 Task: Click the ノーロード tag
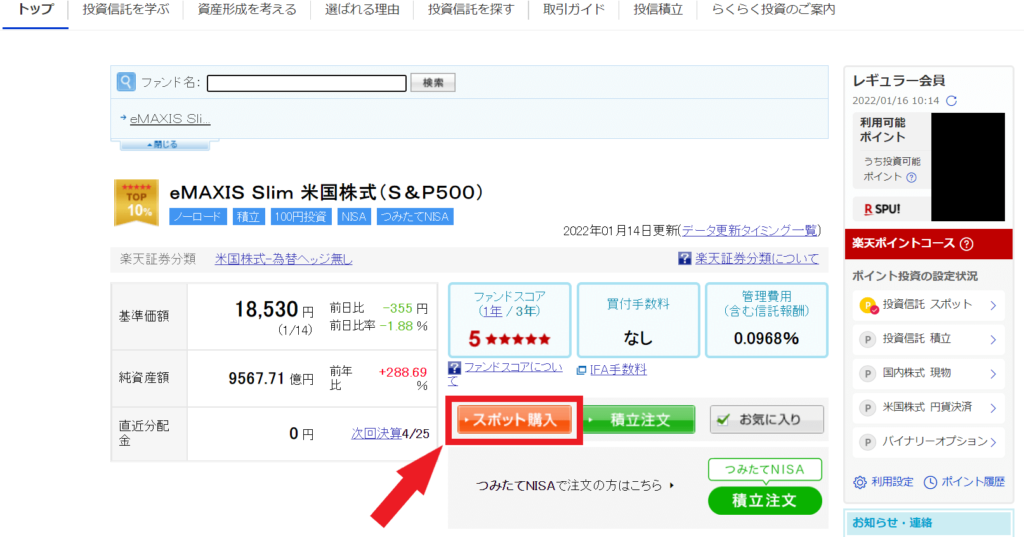(198, 217)
